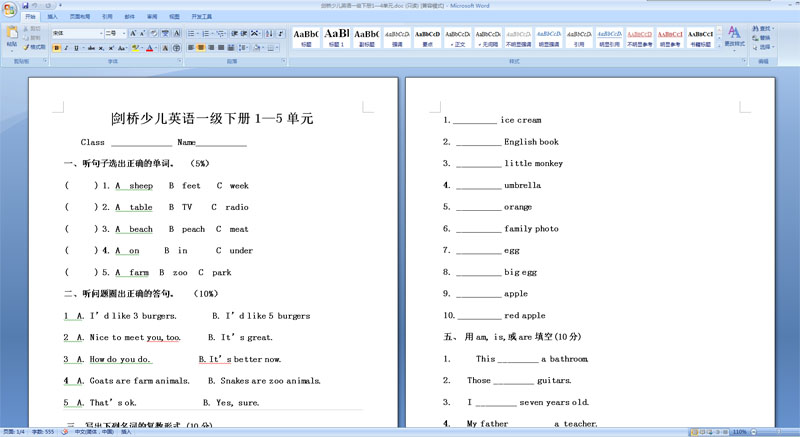
Task: Open Font dialog launcher
Action: (180, 61)
